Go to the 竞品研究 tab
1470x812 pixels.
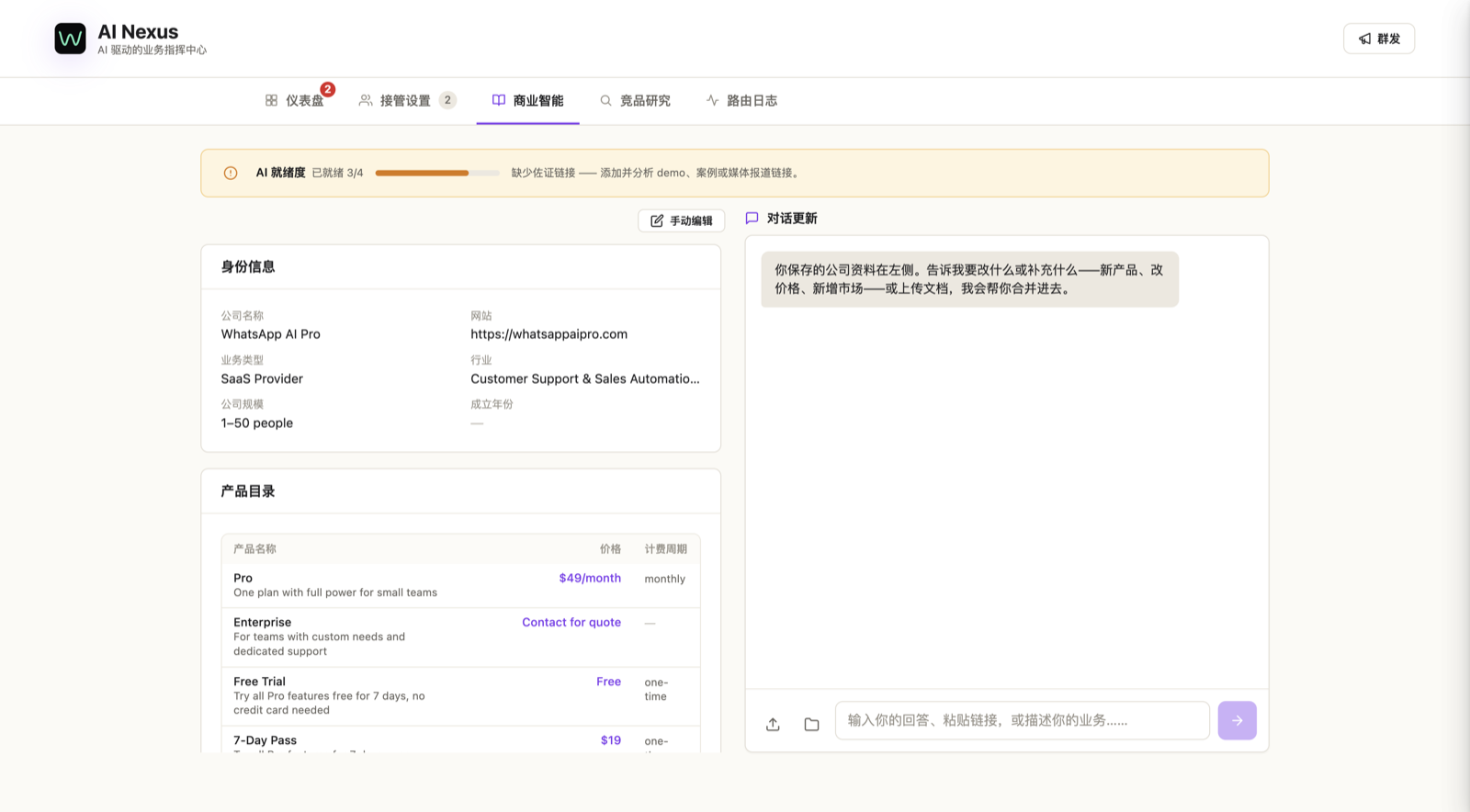(635, 100)
